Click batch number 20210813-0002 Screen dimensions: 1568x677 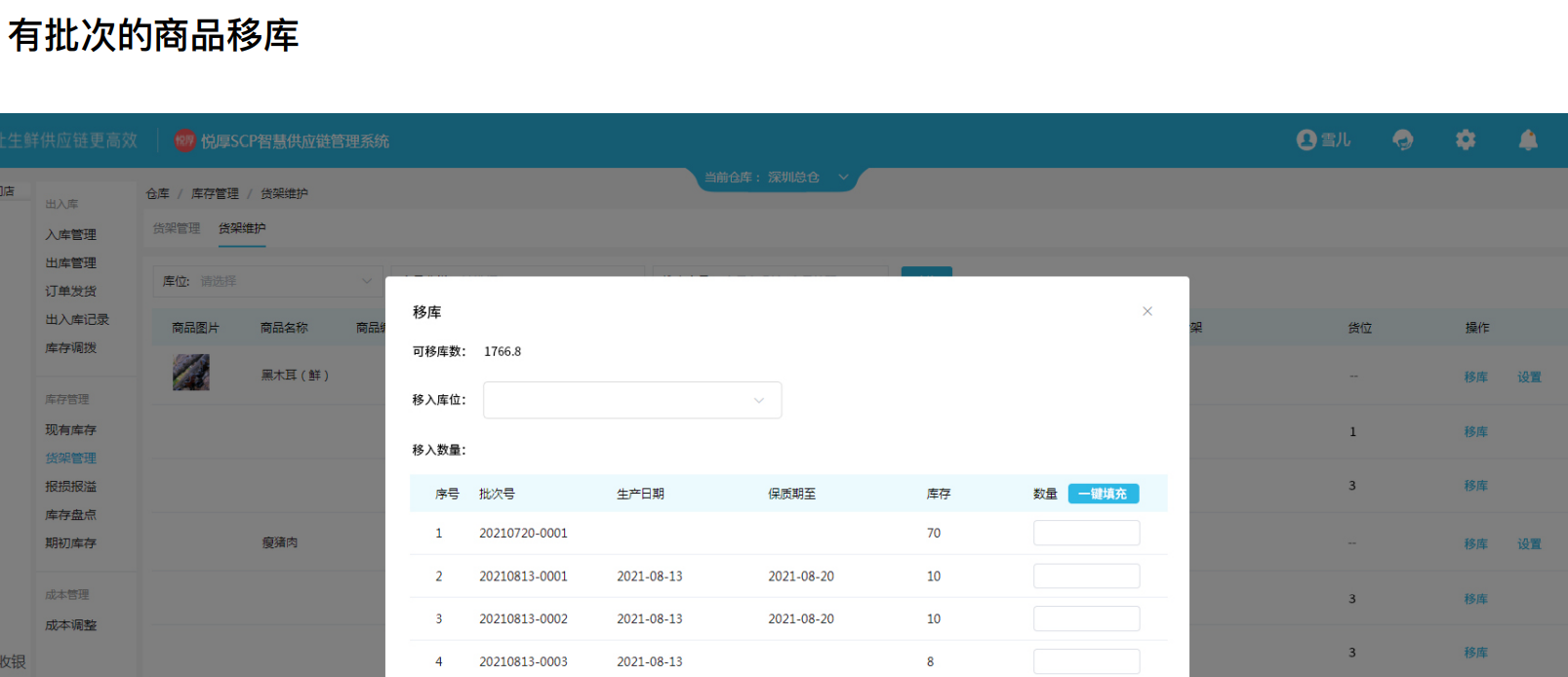(523, 618)
